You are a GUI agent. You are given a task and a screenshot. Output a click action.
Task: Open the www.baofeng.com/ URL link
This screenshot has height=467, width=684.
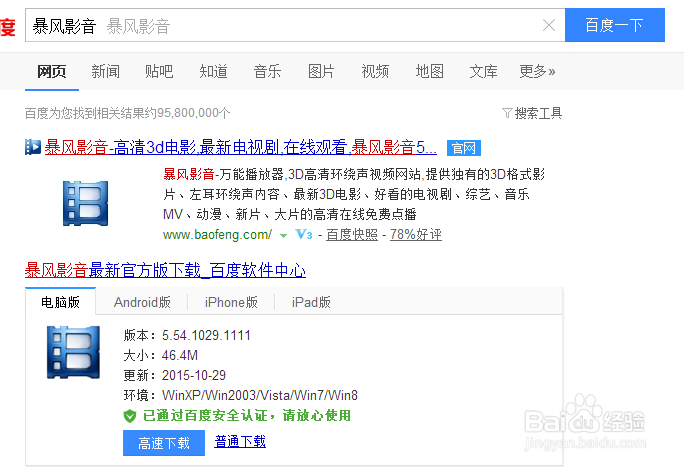(217, 235)
